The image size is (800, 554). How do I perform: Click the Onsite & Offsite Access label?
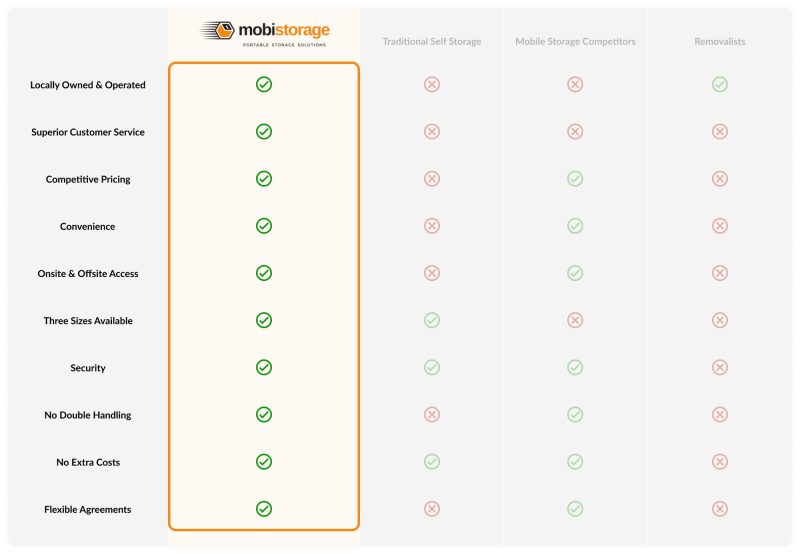88,274
